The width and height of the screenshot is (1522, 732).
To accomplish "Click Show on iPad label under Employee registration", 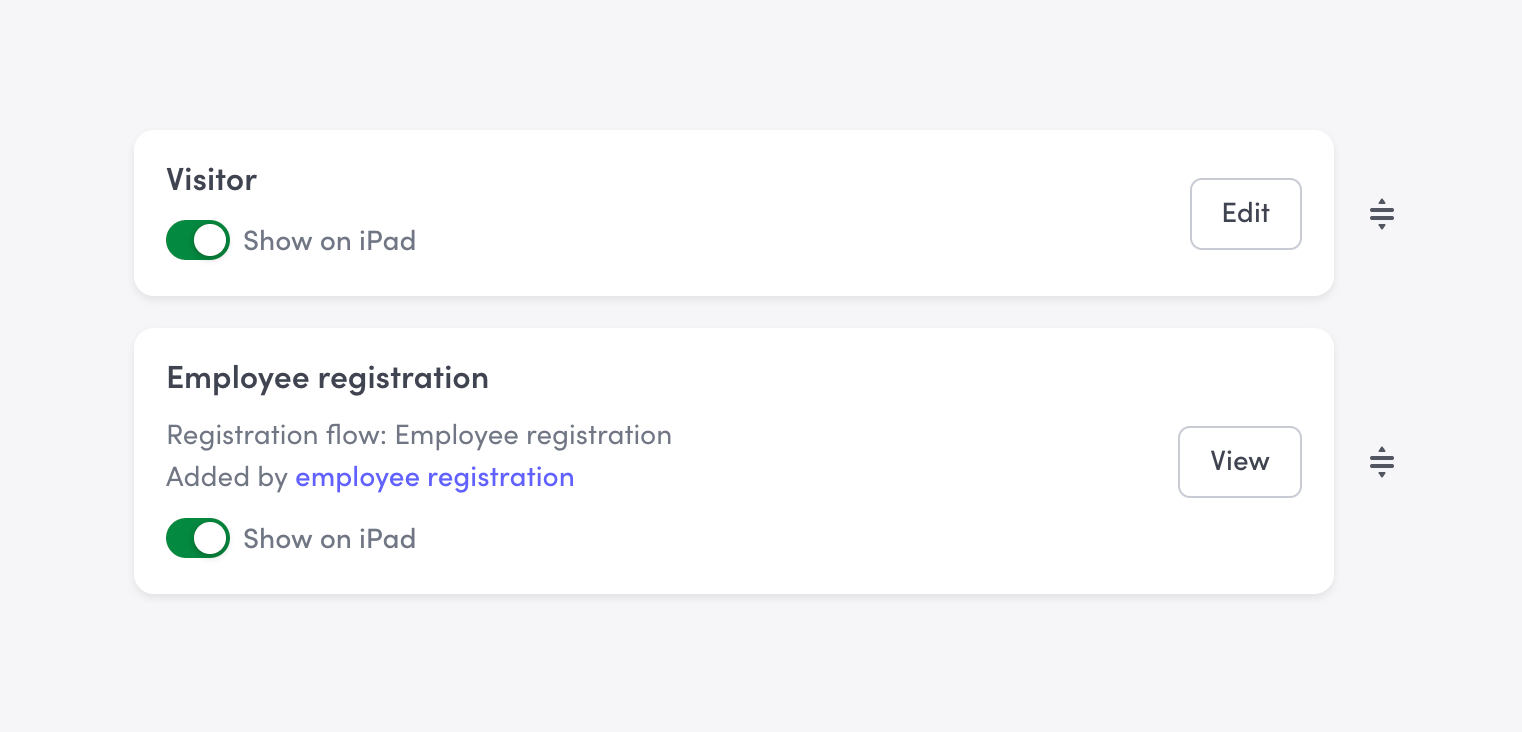I will tap(329, 539).
